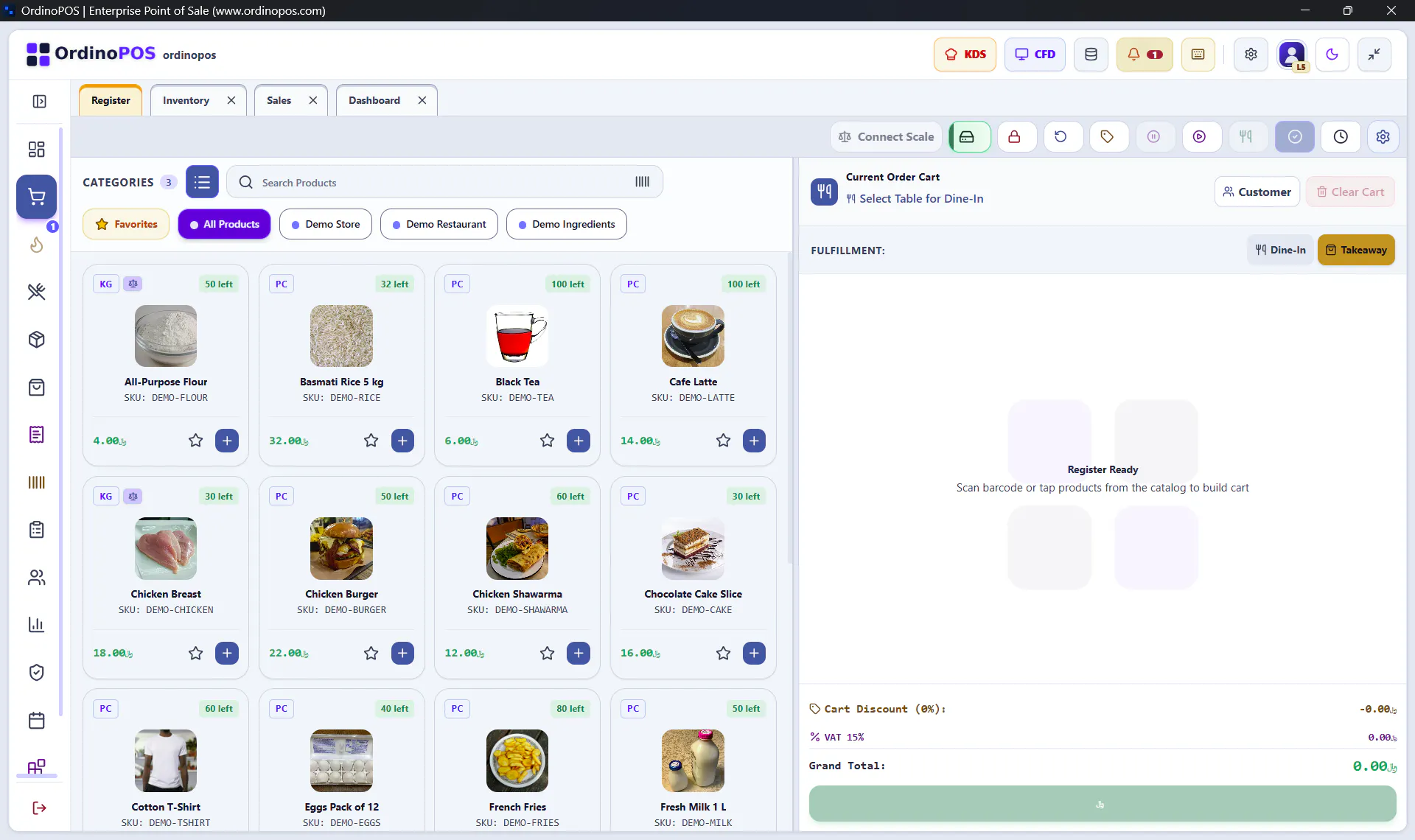Open the barcode sidebar icon
The image size is (1415, 840).
(37, 483)
